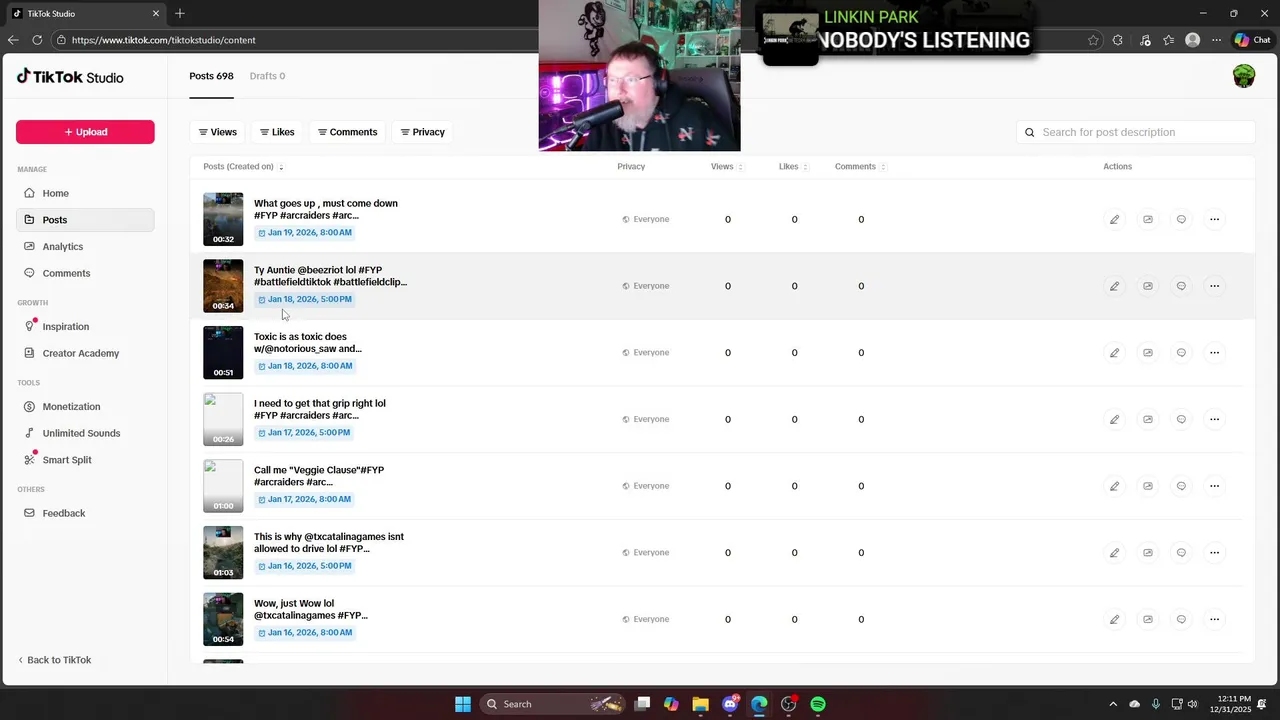The height and width of the screenshot is (720, 1280).
Task: View comments icon for 'Veggie Clause' post
Action: pos(1181,486)
